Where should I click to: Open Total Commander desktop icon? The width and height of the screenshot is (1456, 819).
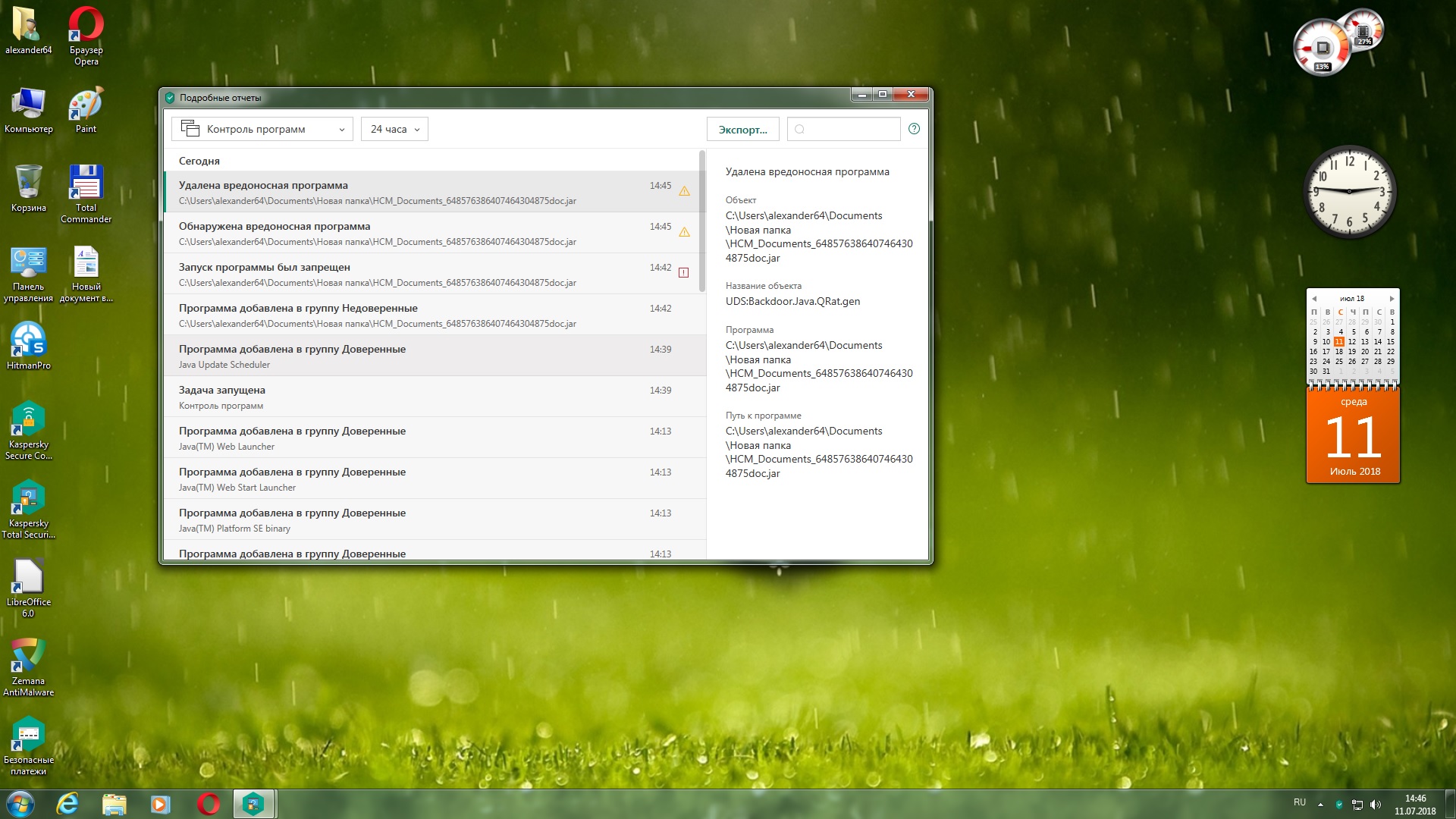86,184
